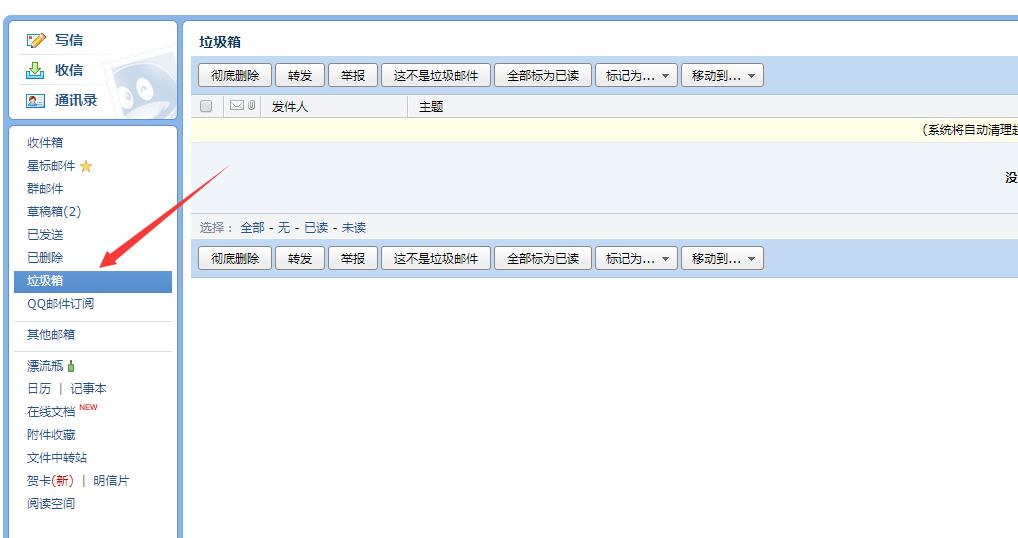Click the bottom 举报 button

point(353,258)
